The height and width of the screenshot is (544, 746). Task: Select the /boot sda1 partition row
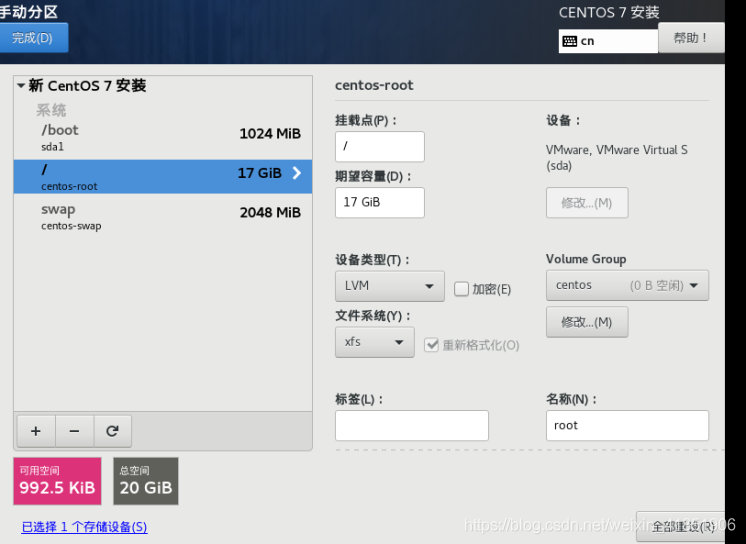point(163,138)
